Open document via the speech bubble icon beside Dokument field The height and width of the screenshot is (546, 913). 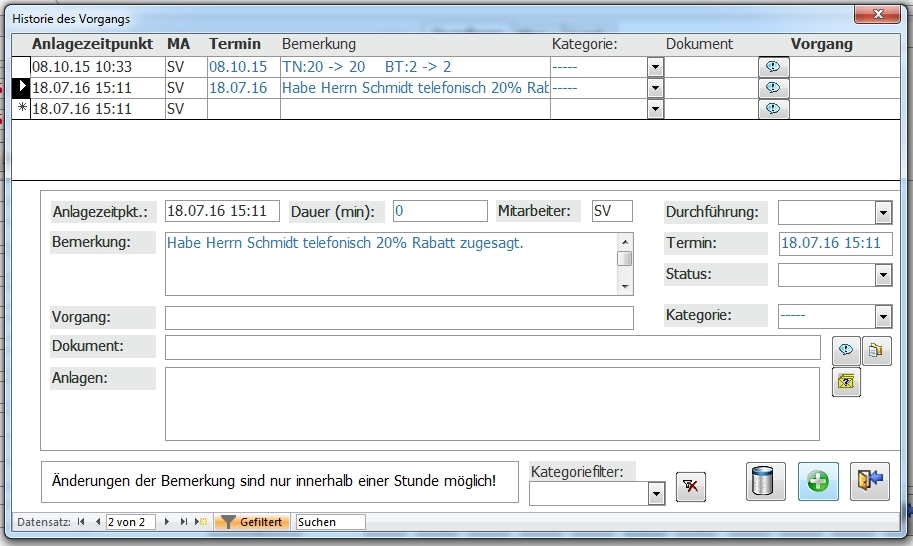846,350
